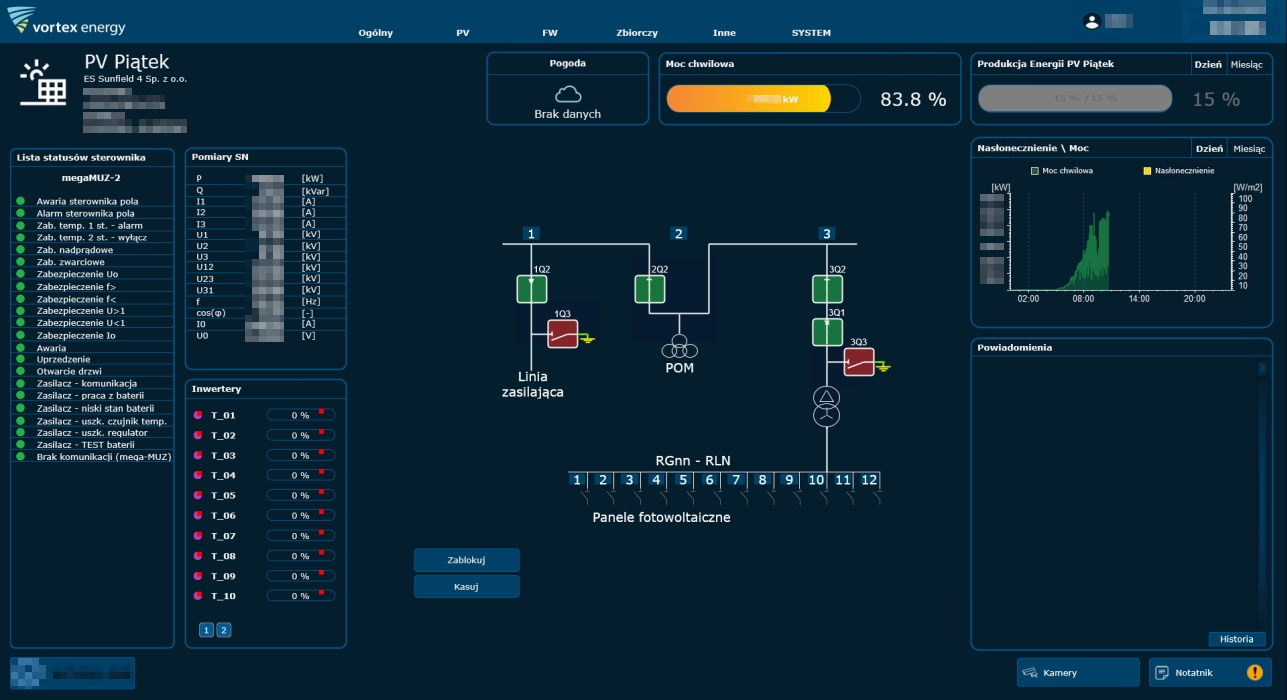This screenshot has height=700, width=1287.
Task: Open the Zbiorczy menu
Action: pos(637,33)
